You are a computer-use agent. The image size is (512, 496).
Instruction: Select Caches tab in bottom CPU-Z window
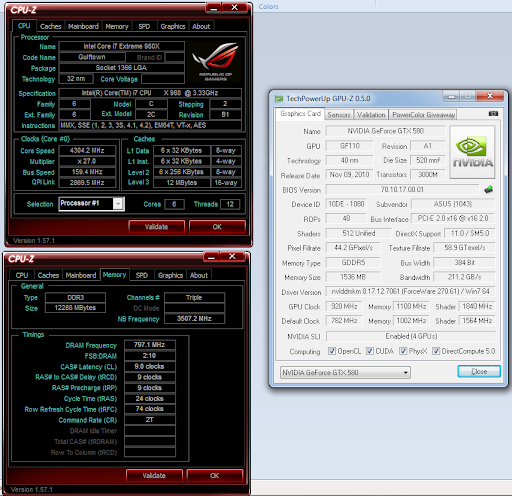(48, 275)
